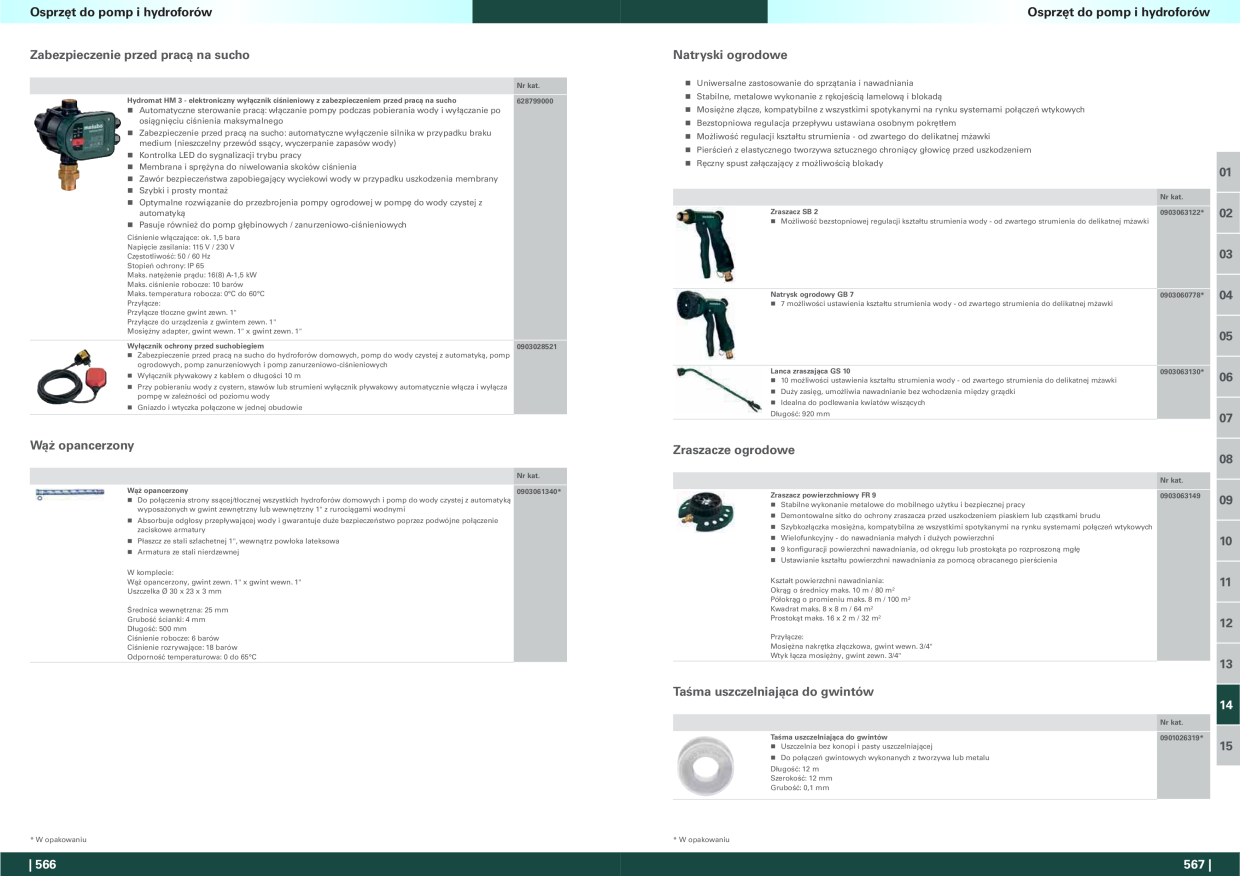Click the armored hose product image
Viewport: 1240px width, 876px height.
tap(69, 494)
